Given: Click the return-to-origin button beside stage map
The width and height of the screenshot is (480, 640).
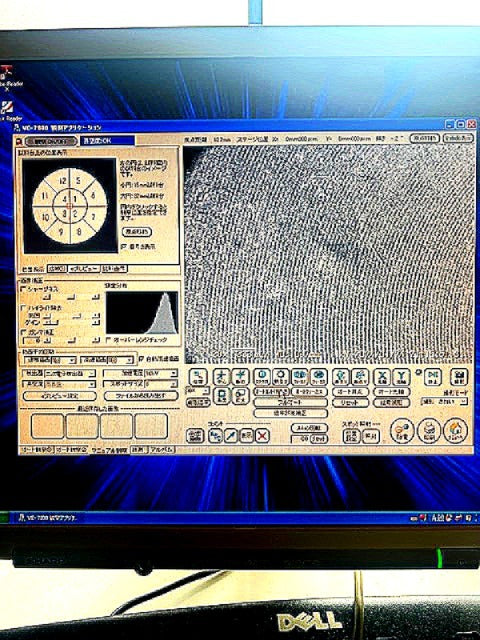Looking at the screenshot, I should point(137,232).
